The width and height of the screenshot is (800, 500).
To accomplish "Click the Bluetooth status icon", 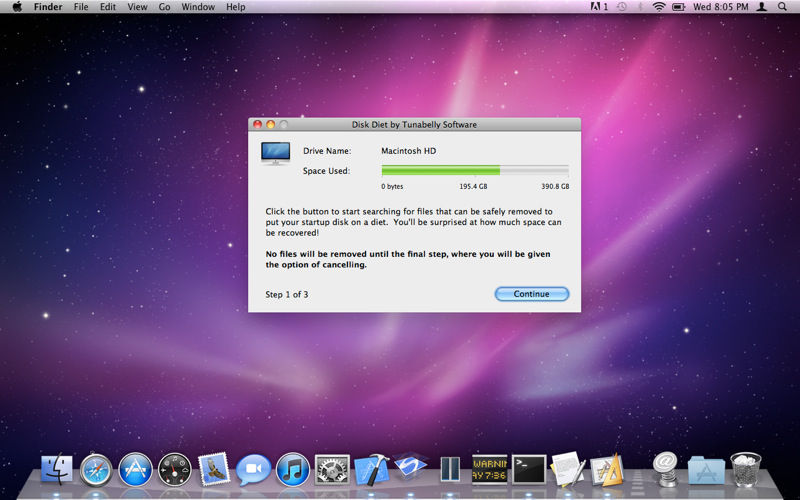I will [641, 7].
